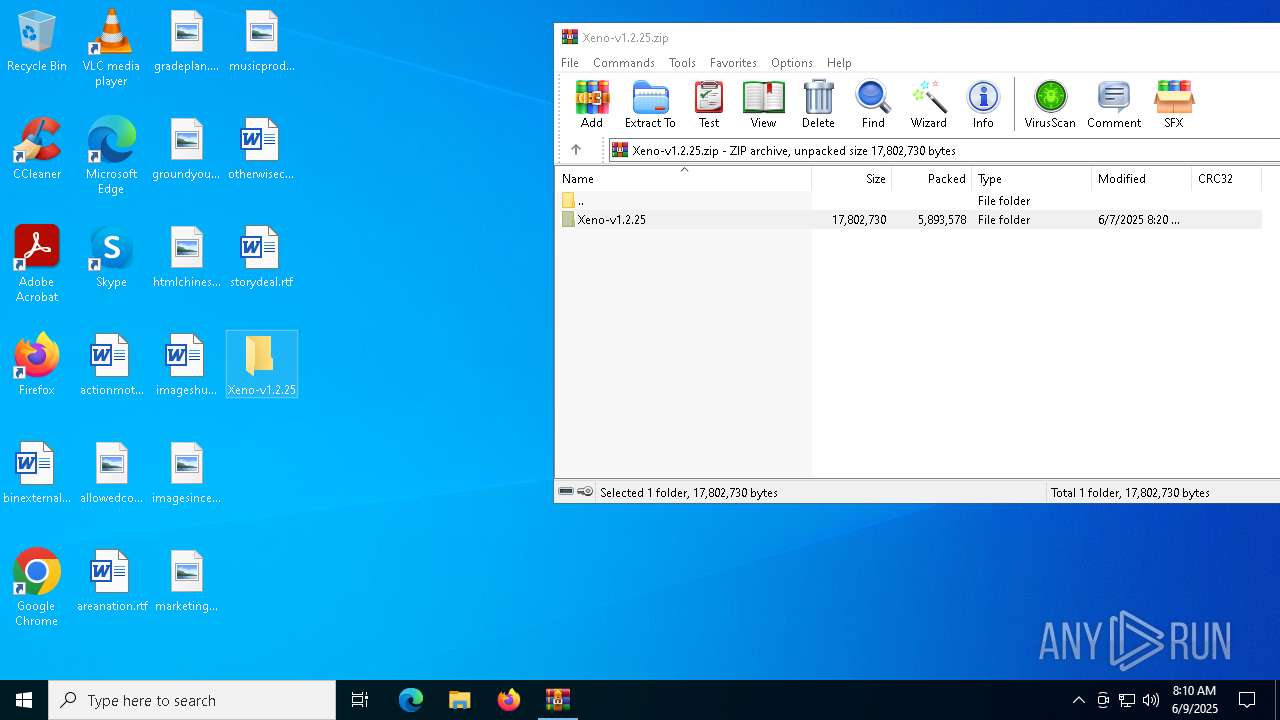Click the SFX toolbar icon
Screen dimensions: 1280x720
click(x=1173, y=104)
